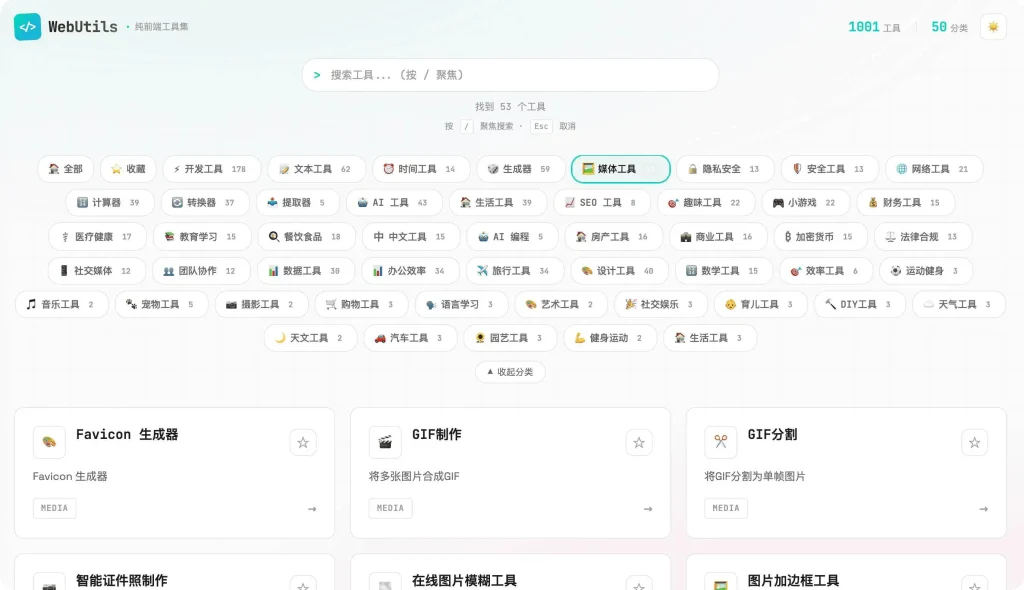Star the GIF分割 tool card
The width and height of the screenshot is (1024, 590).
[x=974, y=442]
